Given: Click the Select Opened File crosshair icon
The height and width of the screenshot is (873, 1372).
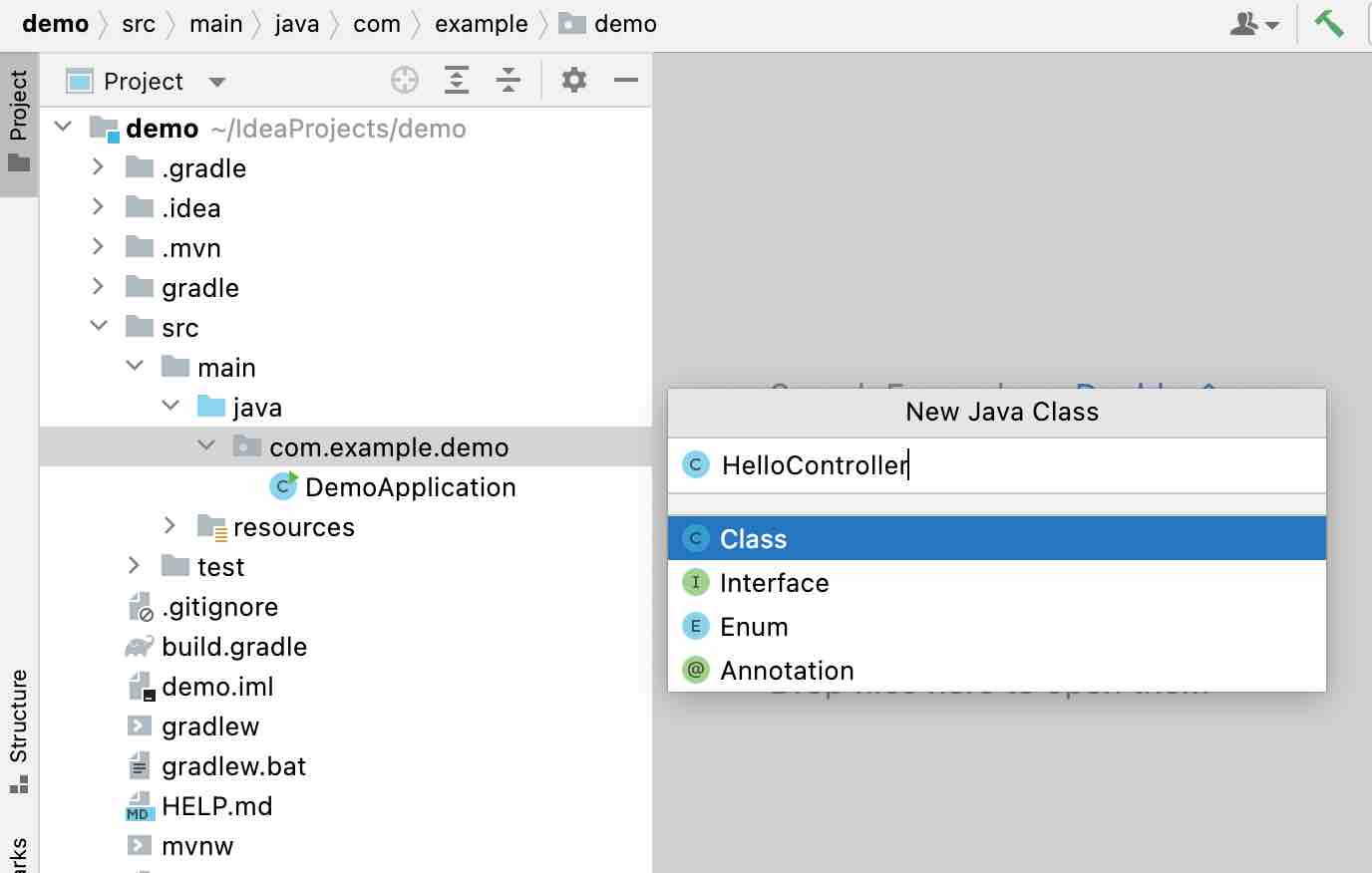Looking at the screenshot, I should coord(405,80).
